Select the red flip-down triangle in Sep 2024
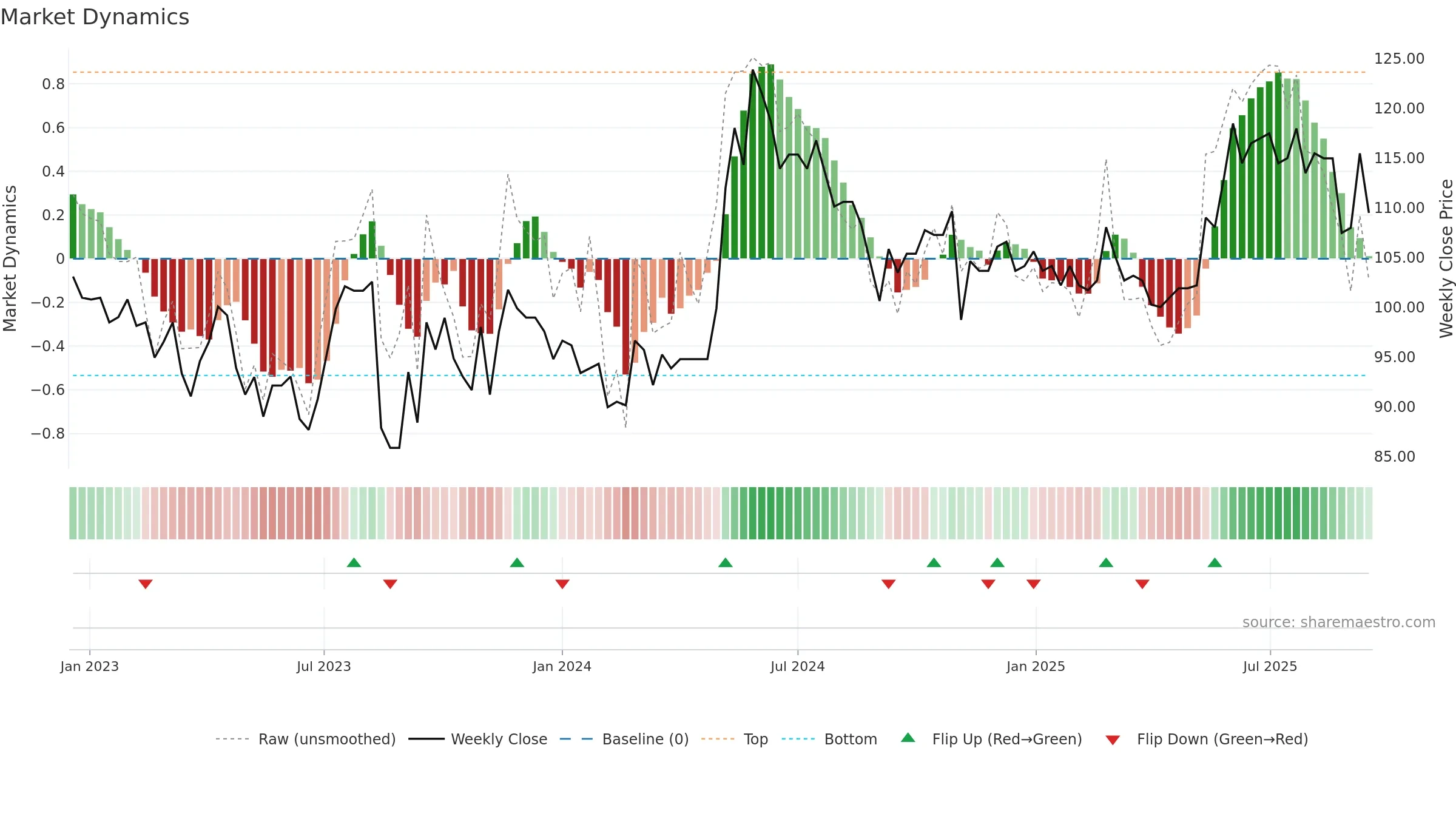Image resolution: width=1456 pixels, height=819 pixels. [889, 584]
